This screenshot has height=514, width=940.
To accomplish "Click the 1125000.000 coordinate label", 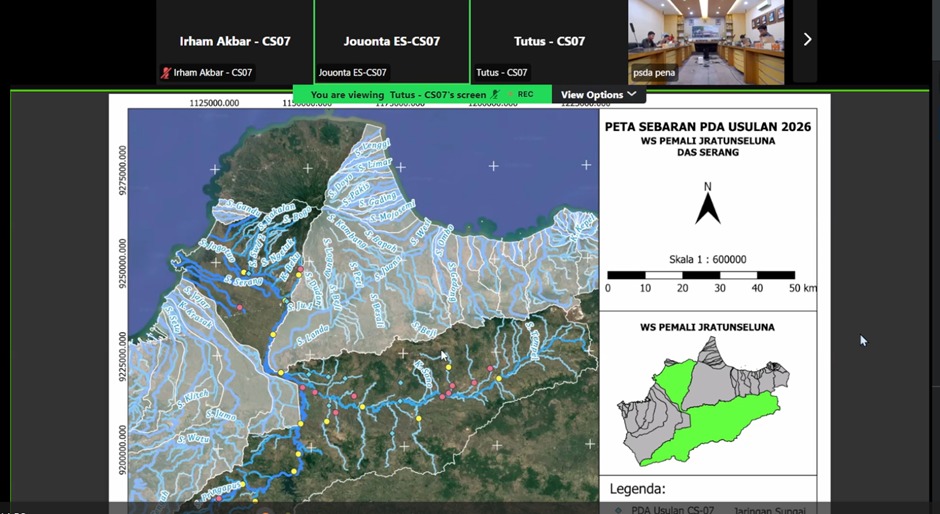I will click(x=214, y=103).
